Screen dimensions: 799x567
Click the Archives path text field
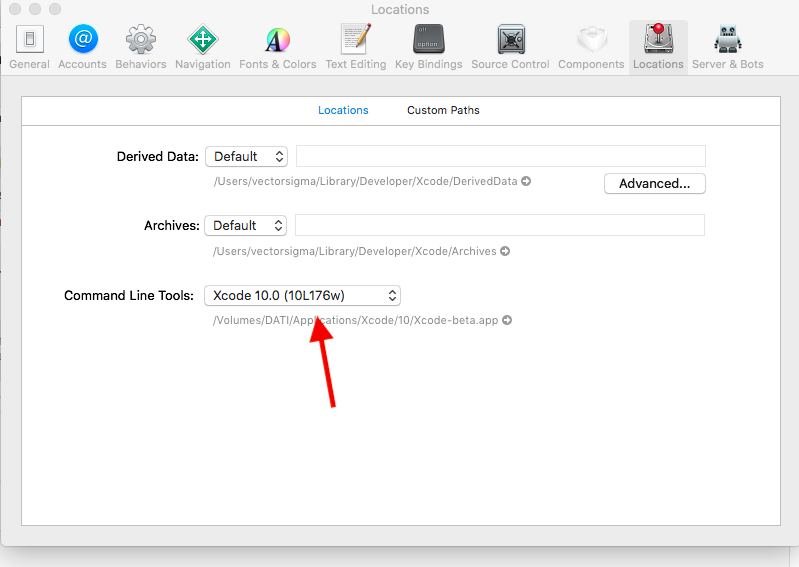(500, 225)
